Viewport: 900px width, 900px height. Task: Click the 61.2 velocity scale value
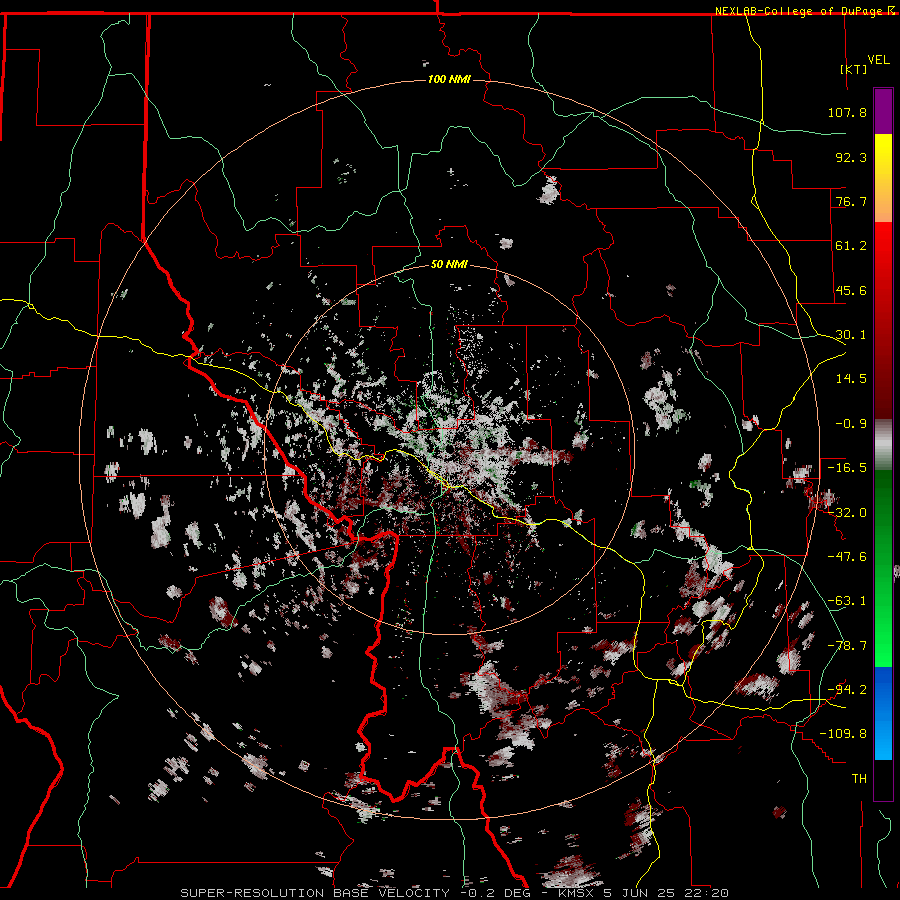[851, 246]
